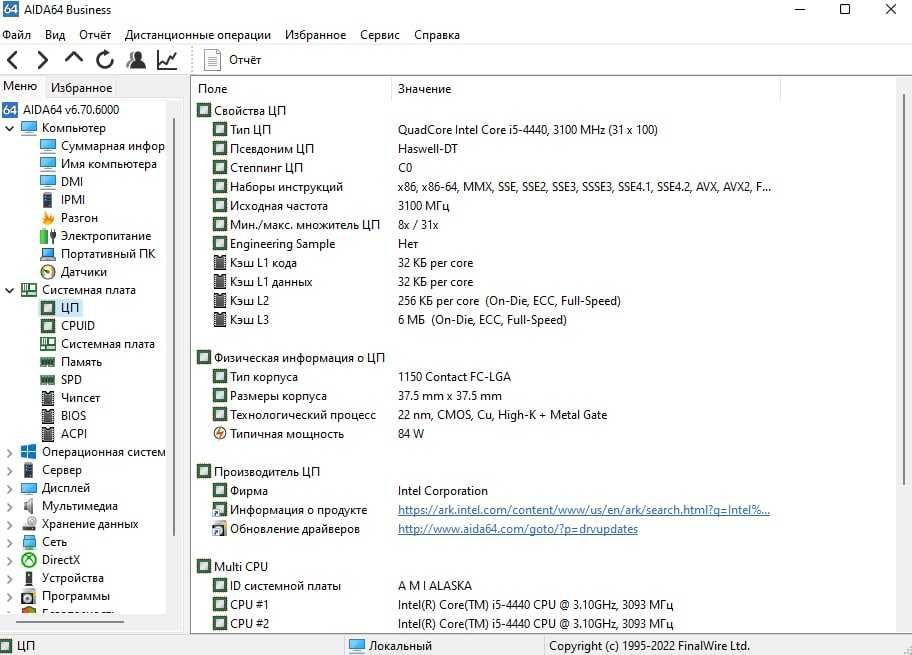Open the user management person icon

[x=136, y=60]
